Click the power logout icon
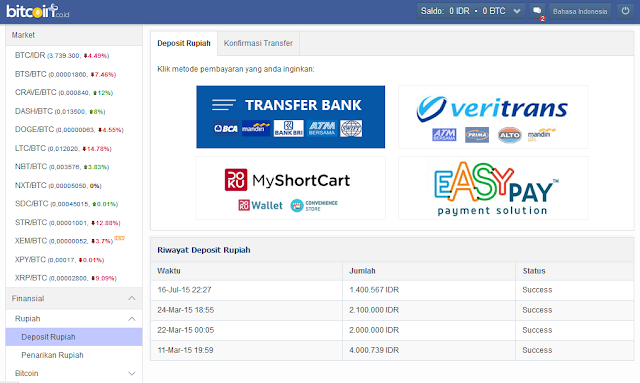This screenshot has height=383, width=640. point(625,11)
